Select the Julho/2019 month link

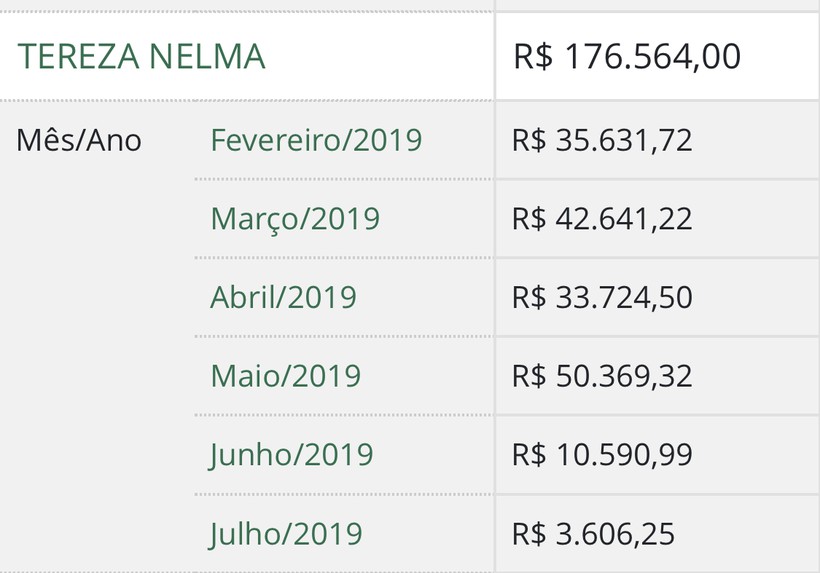tap(286, 534)
